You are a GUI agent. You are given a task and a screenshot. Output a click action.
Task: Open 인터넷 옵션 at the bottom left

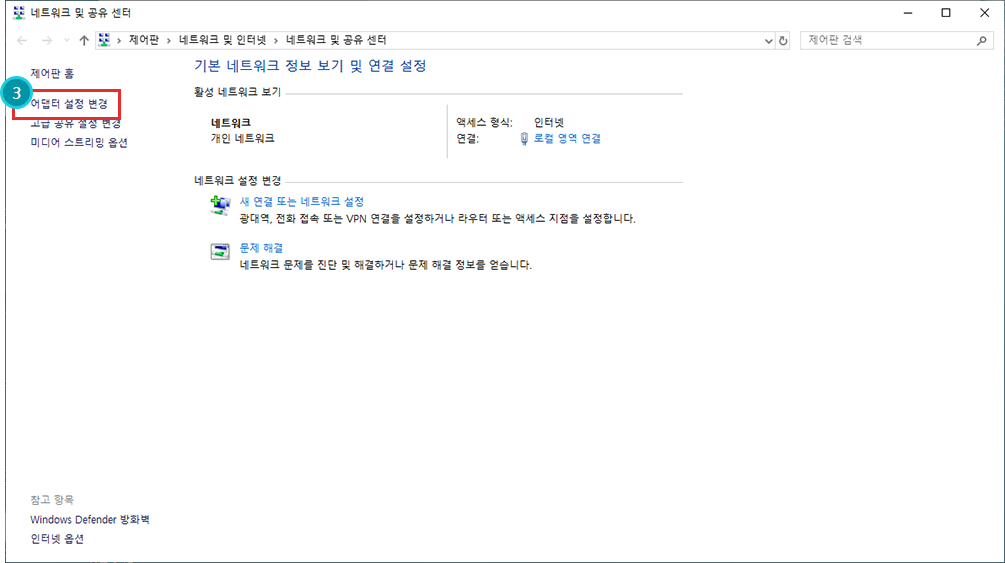tap(57, 539)
